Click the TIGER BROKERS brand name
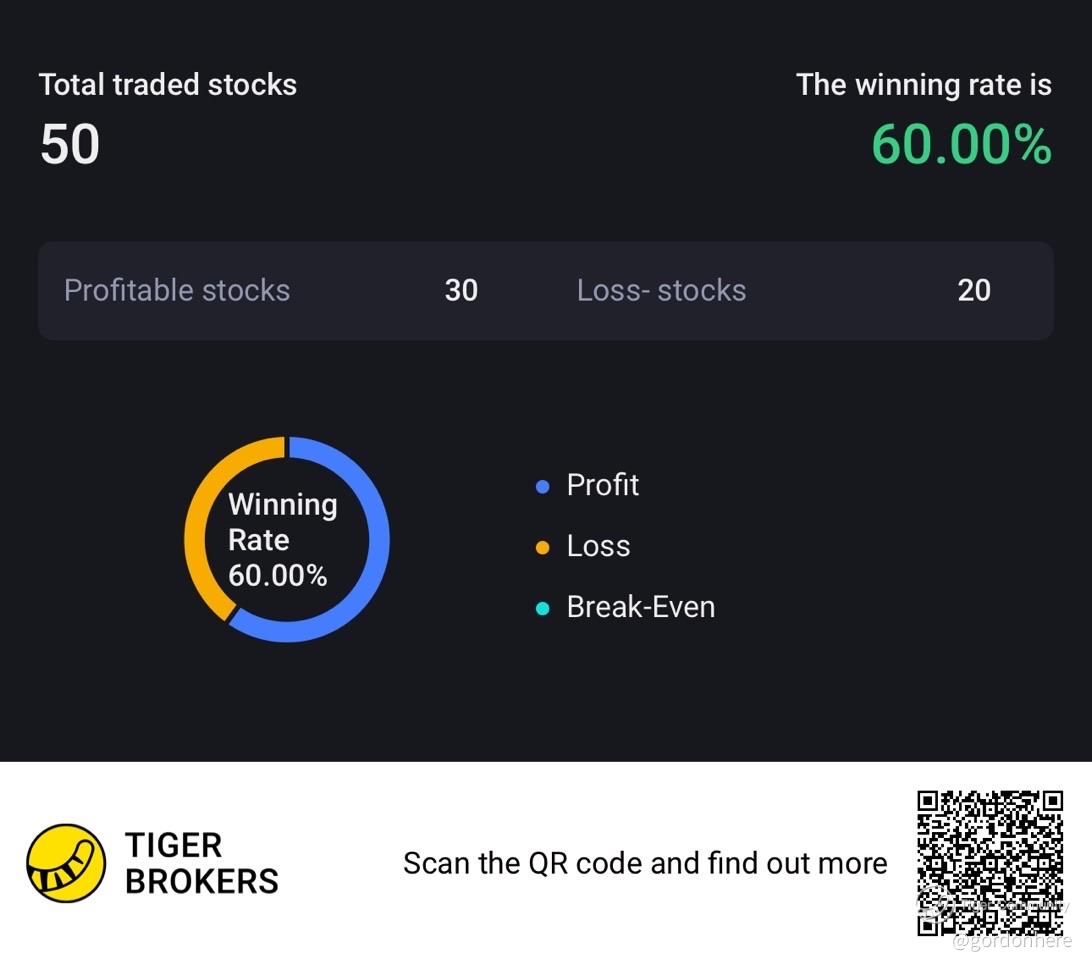The width and height of the screenshot is (1092, 965). coord(201,863)
